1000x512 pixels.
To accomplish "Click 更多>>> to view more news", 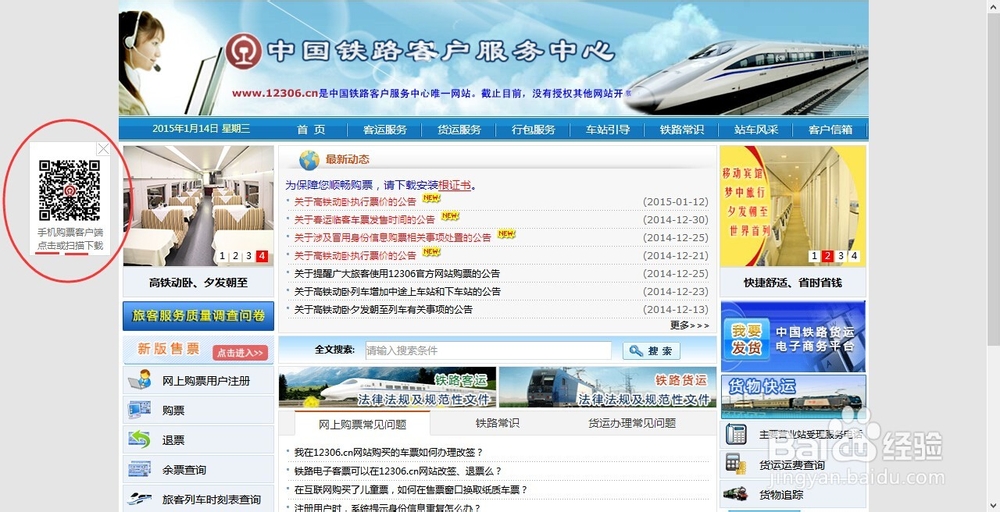I will (x=689, y=325).
